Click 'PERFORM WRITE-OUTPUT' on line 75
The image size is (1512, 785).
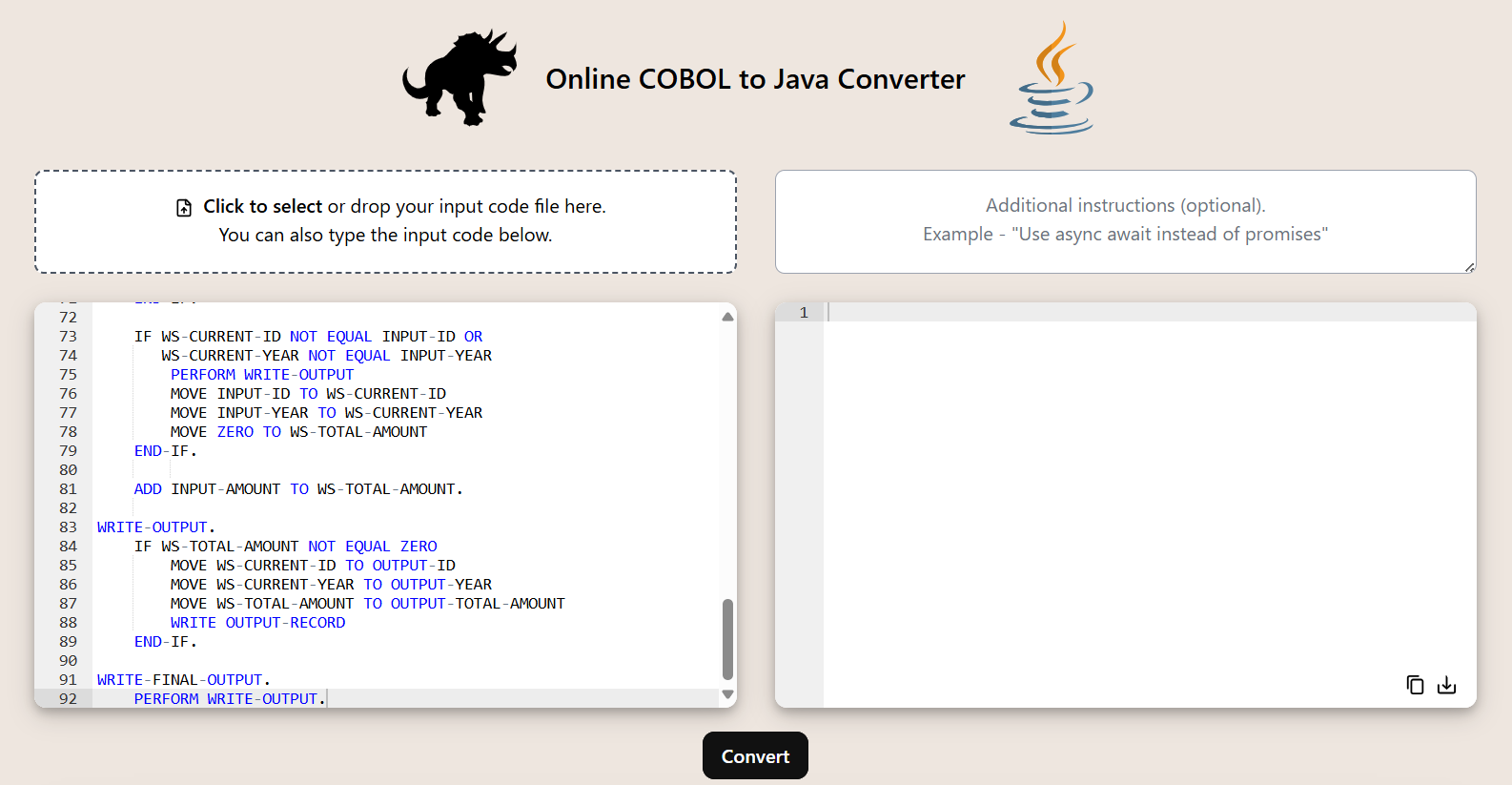[262, 375]
